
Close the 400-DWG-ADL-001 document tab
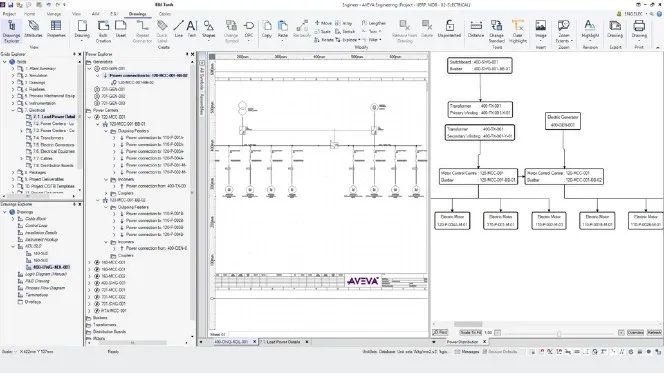pyautogui.click(x=255, y=342)
